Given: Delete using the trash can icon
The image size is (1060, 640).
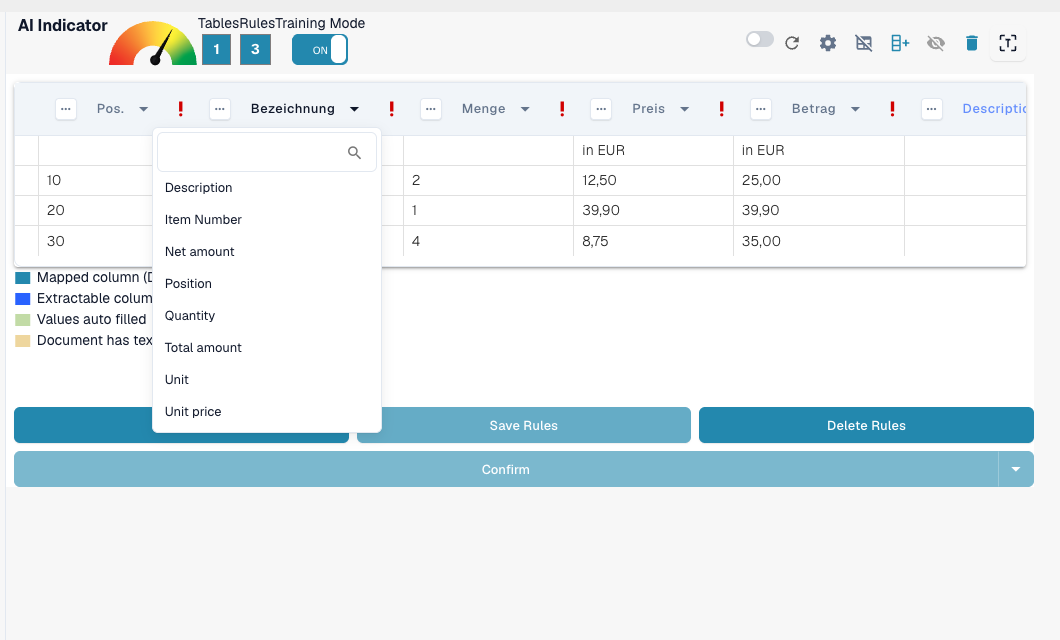Looking at the screenshot, I should point(972,43).
